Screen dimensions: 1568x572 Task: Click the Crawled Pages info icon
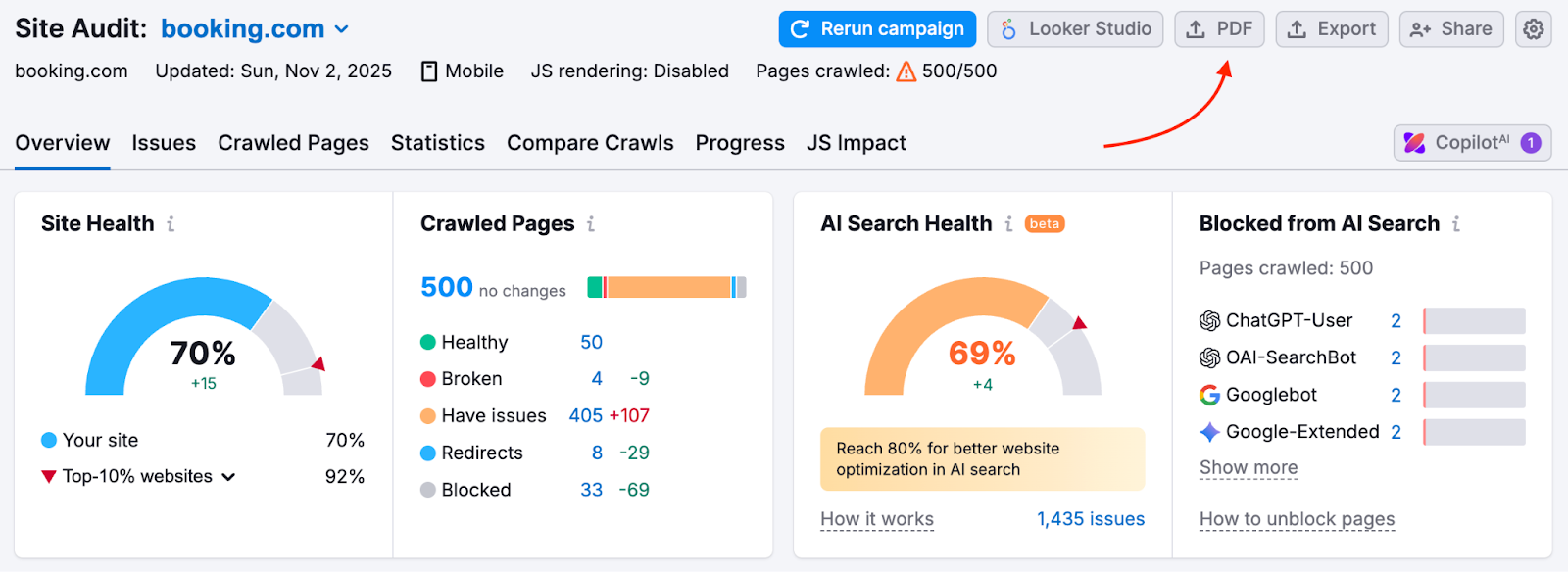tap(591, 224)
